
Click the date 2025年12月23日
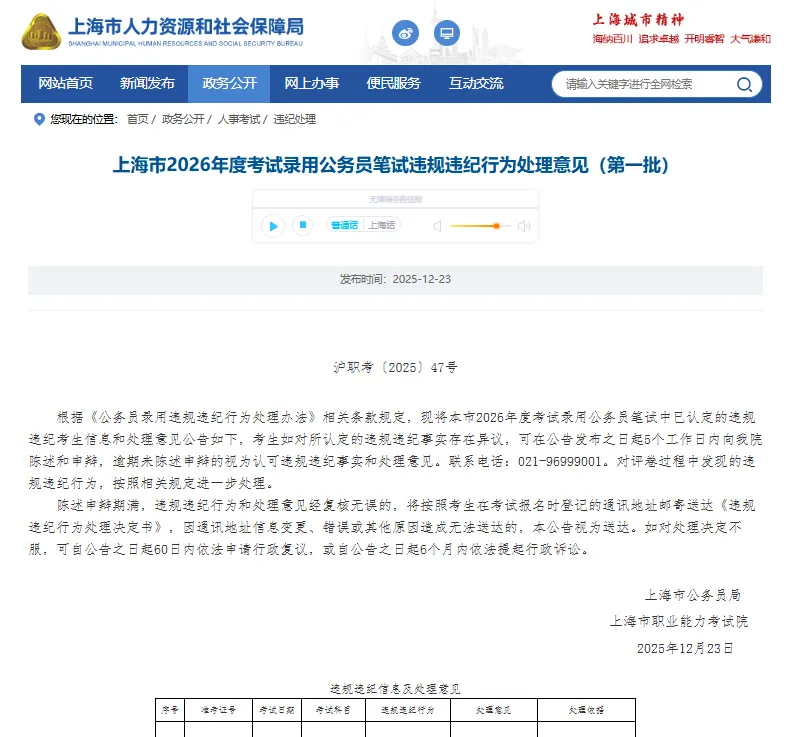point(685,648)
